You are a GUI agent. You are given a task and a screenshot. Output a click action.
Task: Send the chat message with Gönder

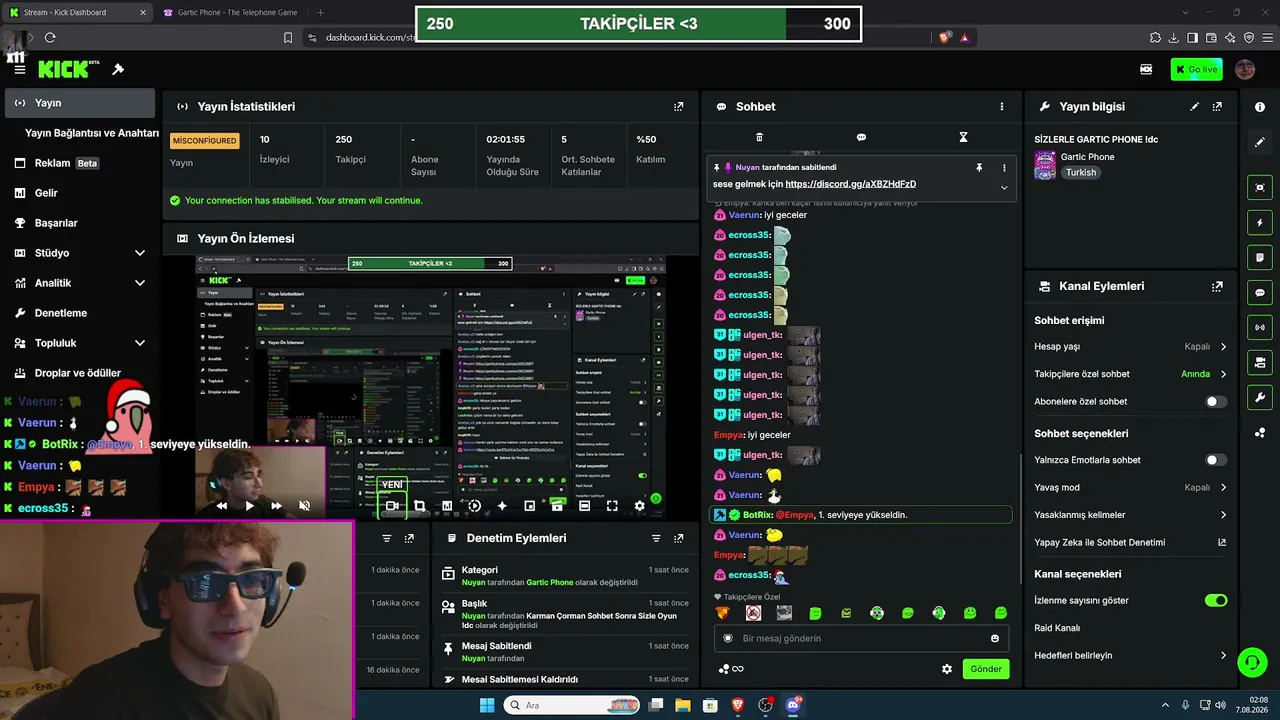tap(986, 669)
